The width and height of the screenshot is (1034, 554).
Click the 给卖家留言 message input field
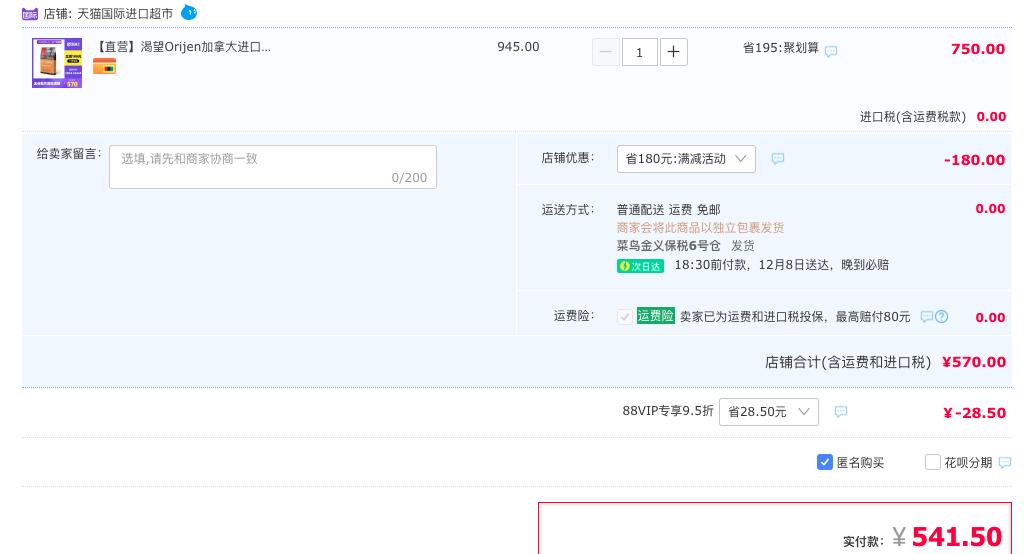[272, 167]
